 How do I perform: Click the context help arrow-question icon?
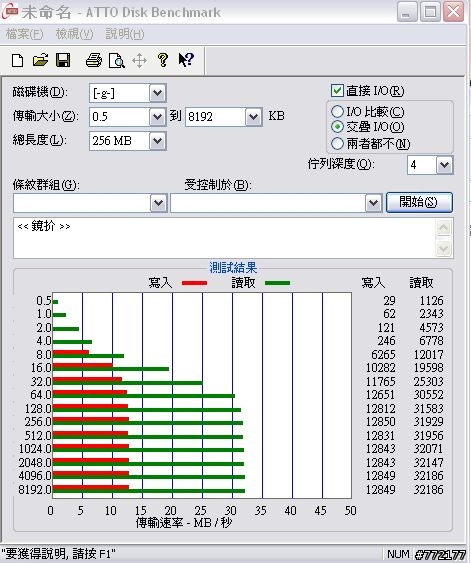186,60
